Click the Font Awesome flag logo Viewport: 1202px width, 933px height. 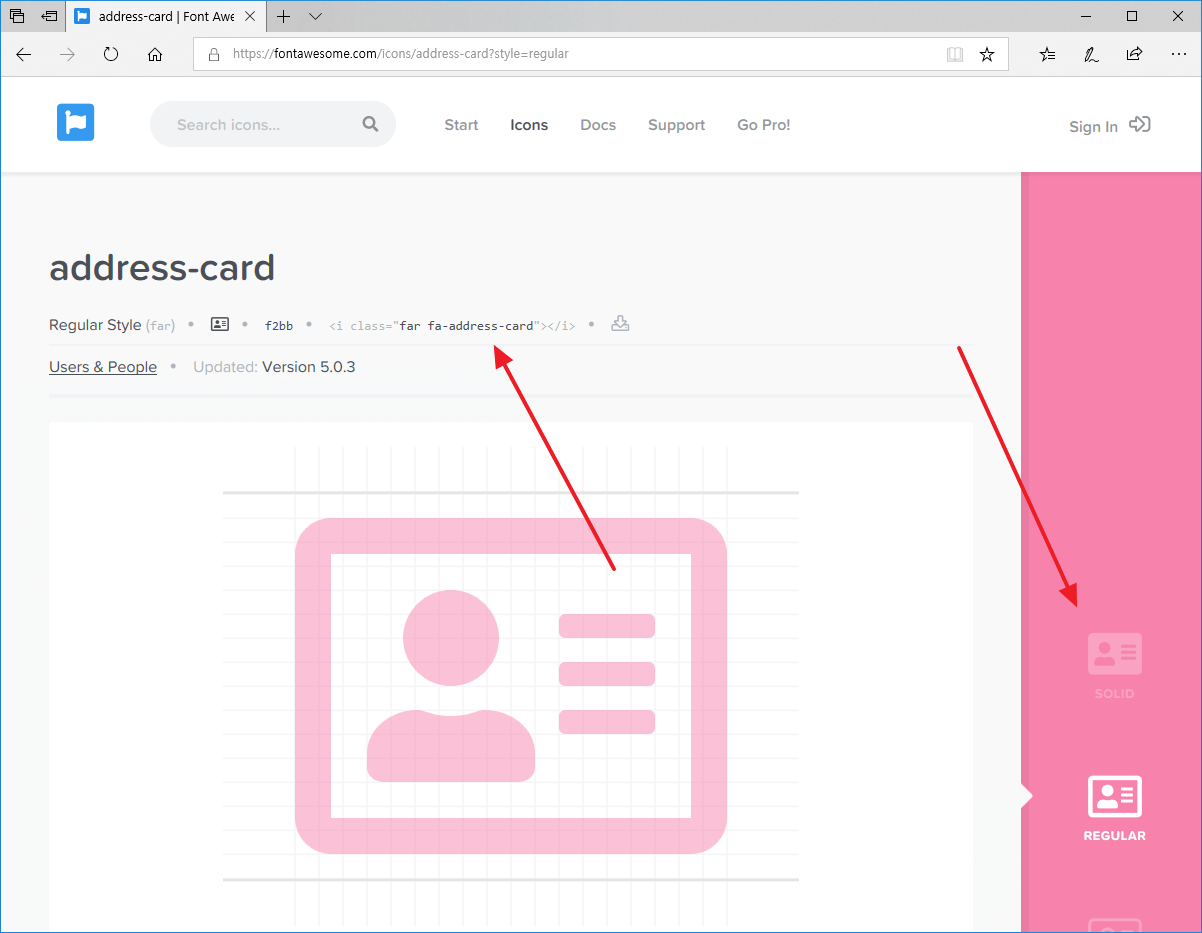point(75,122)
